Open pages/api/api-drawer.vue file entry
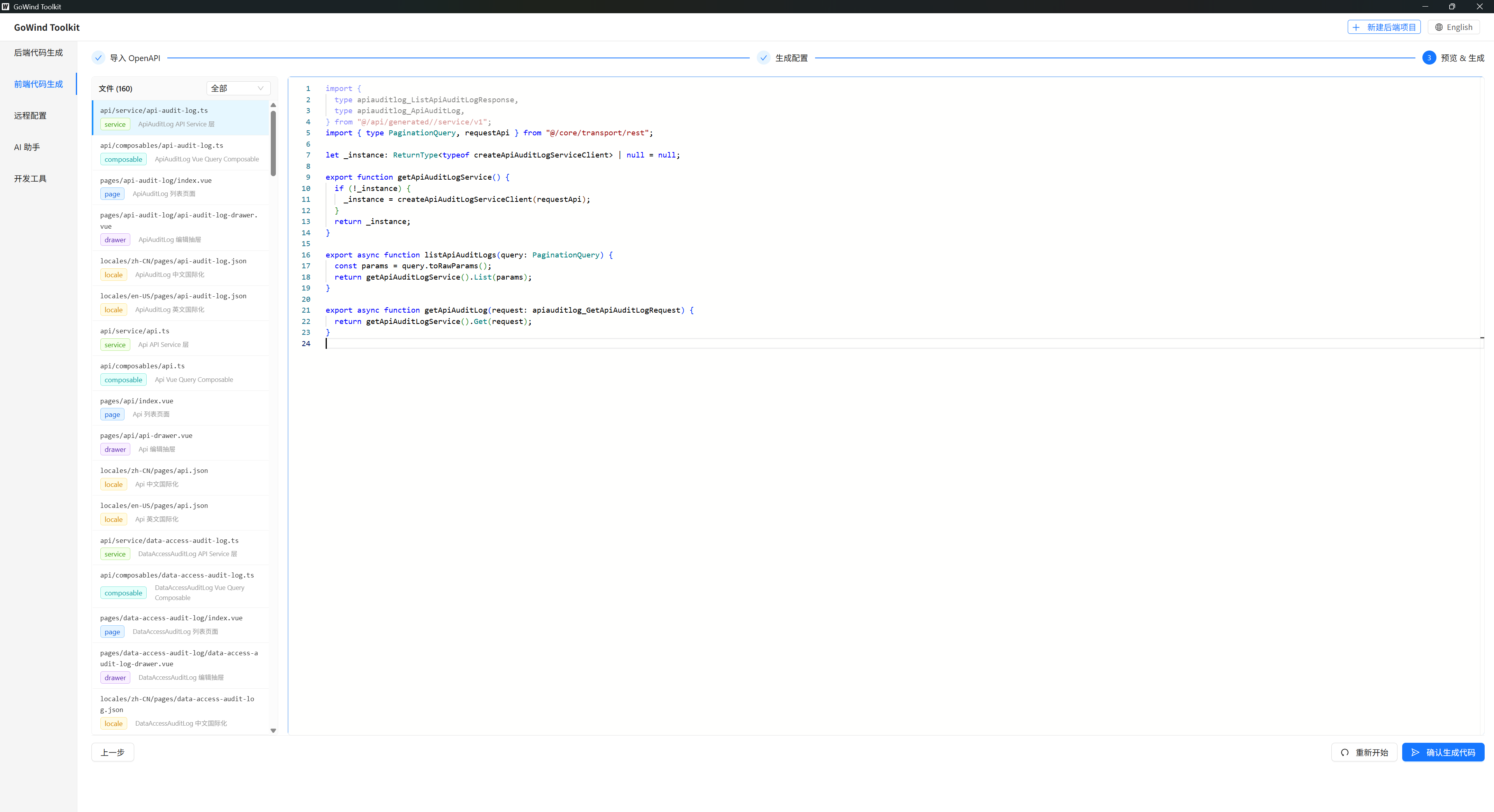Screen dimensions: 1494x812 [181, 443]
